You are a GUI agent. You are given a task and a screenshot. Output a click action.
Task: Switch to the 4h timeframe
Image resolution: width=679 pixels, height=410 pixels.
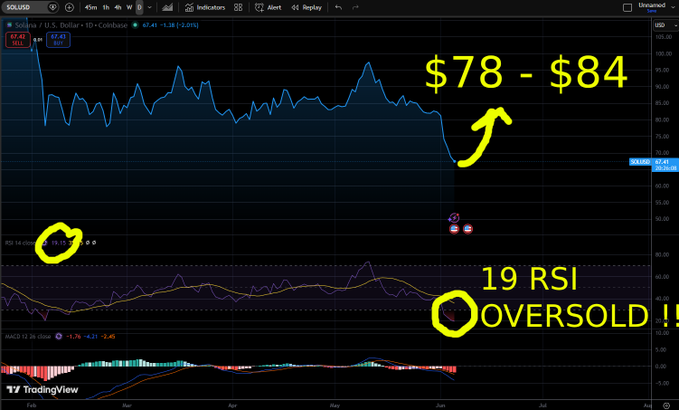point(118,7)
